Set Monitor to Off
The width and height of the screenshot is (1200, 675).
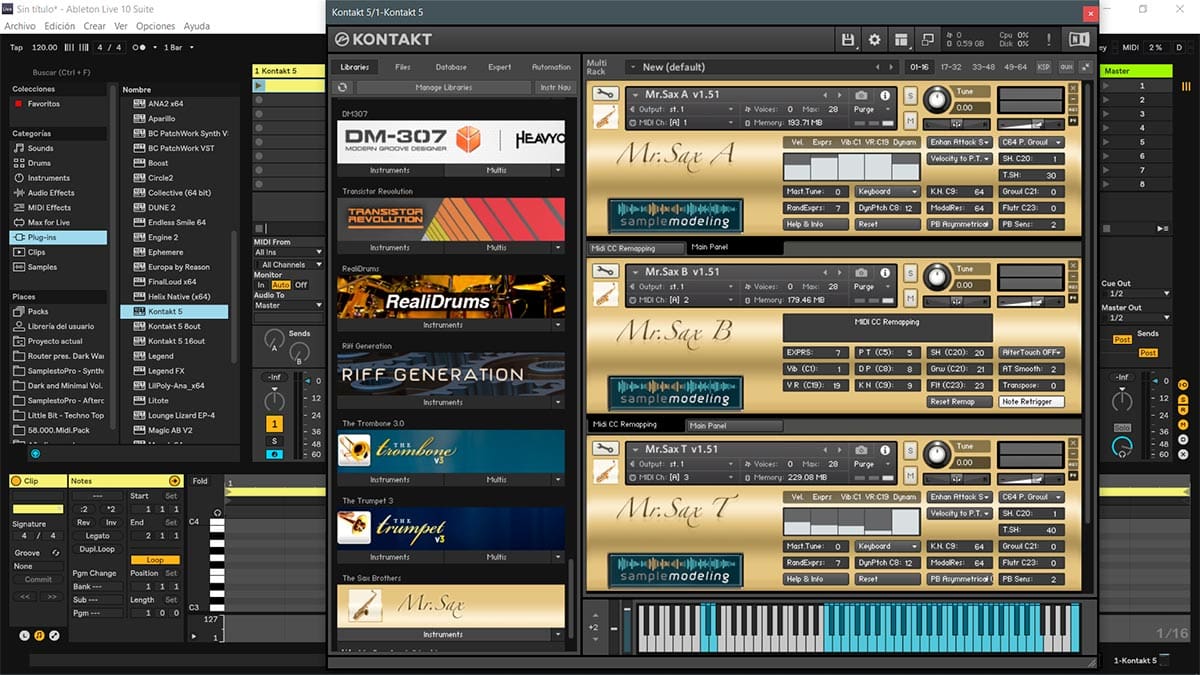point(300,285)
